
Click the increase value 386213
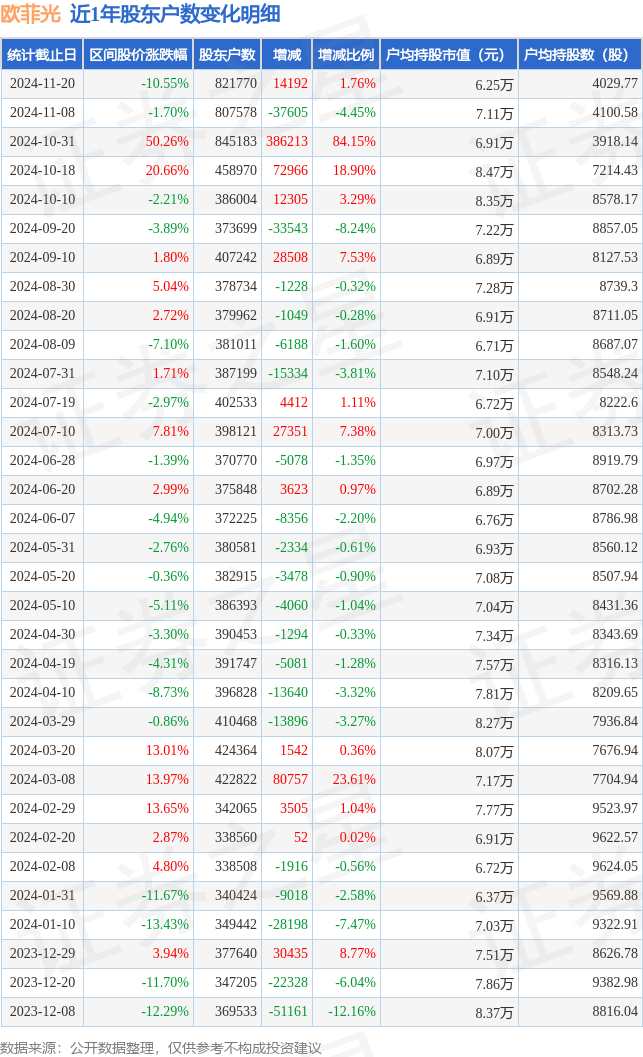click(x=287, y=142)
